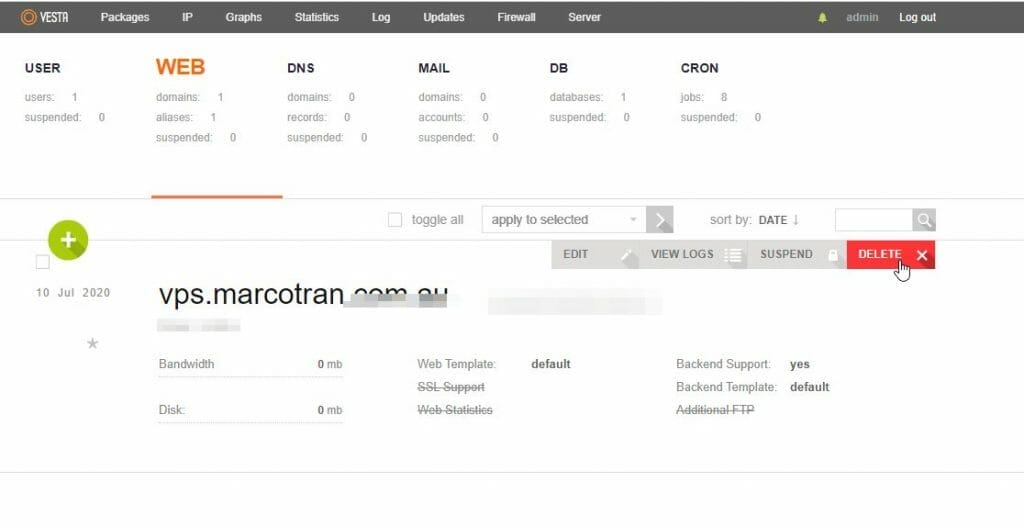Open the Firewall settings
Viewport: 1024px width, 527px height.
(x=516, y=18)
